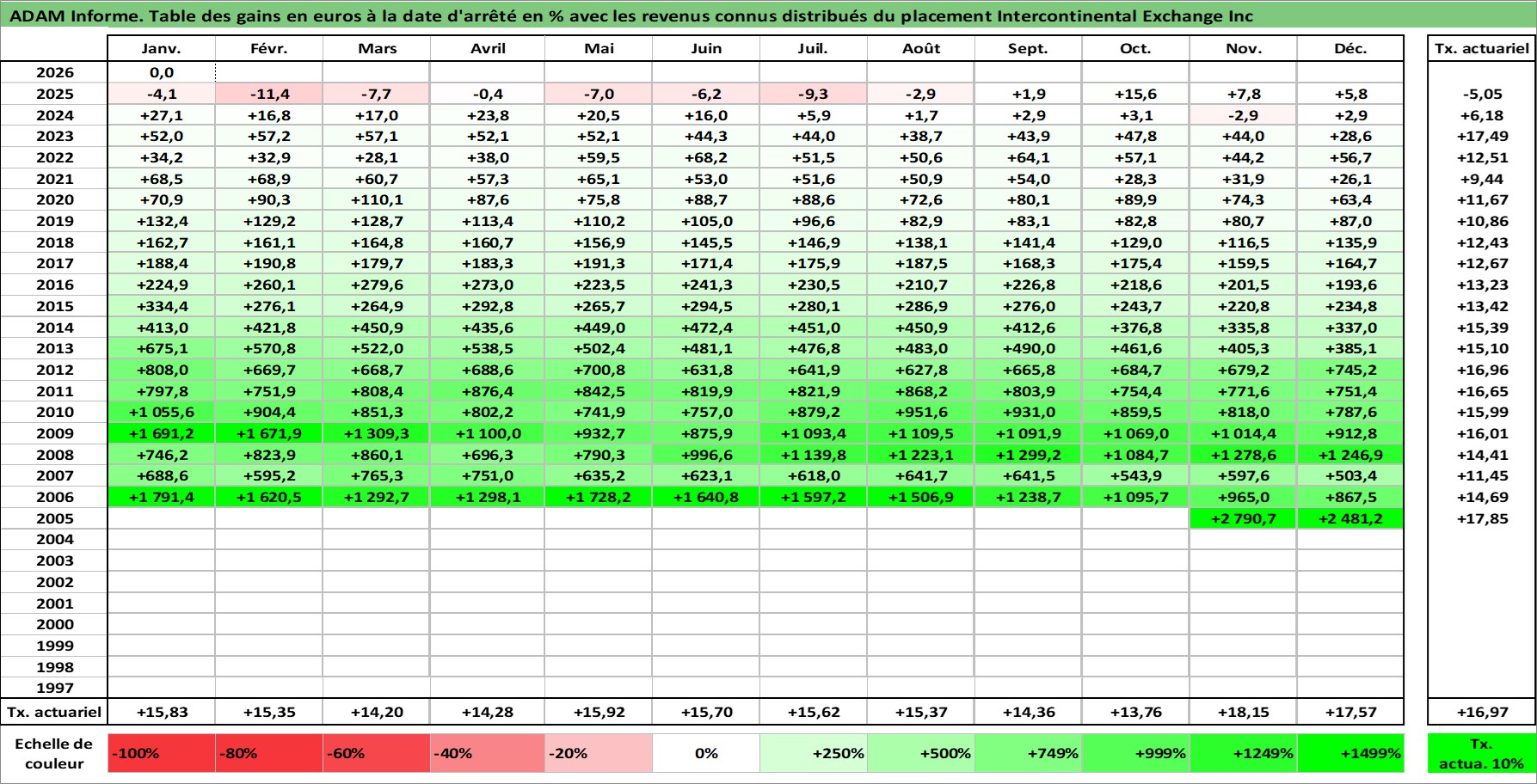Viewport: 1537px width, 784px height.
Task: Click the +17,85 actuarial rate for 2005
Action: coord(1481,518)
